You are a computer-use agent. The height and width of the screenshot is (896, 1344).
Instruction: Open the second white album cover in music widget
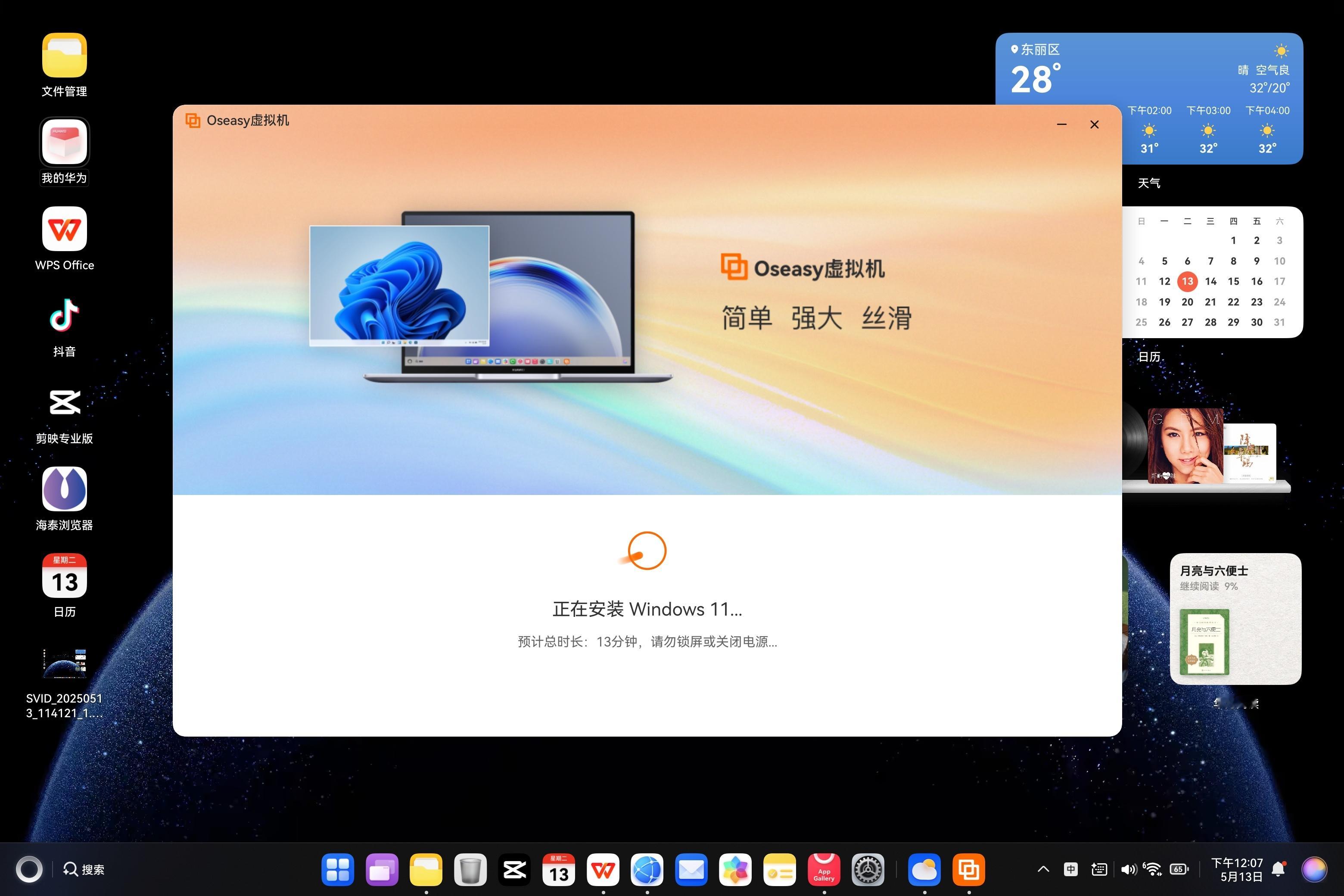(x=1250, y=453)
